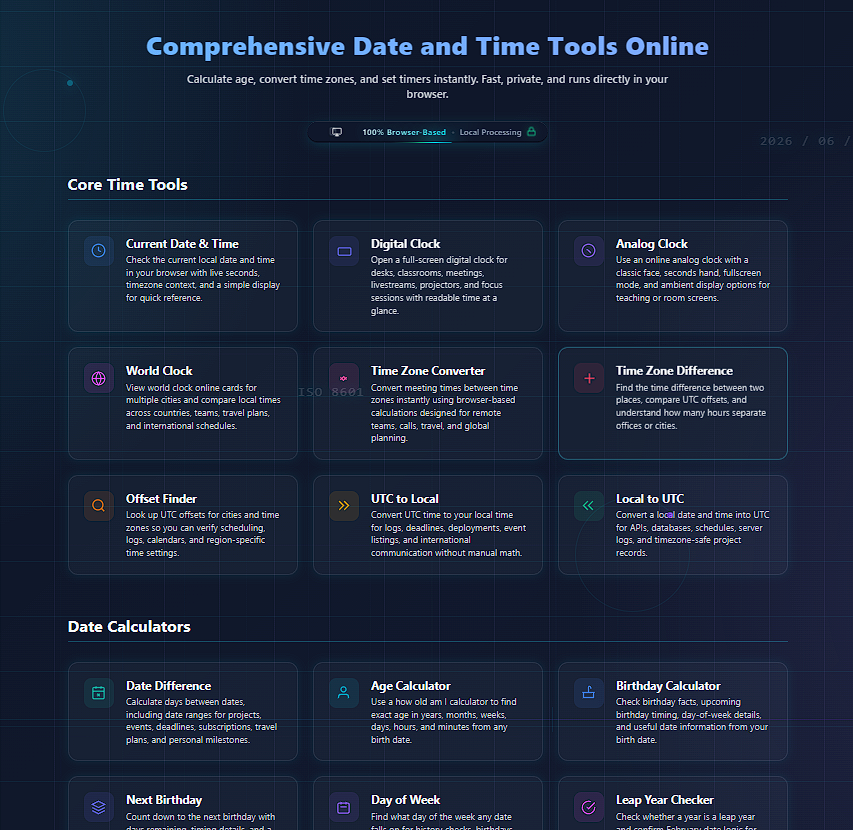The height and width of the screenshot is (830, 853).
Task: Click the Core Time Tools heading
Action: (127, 184)
